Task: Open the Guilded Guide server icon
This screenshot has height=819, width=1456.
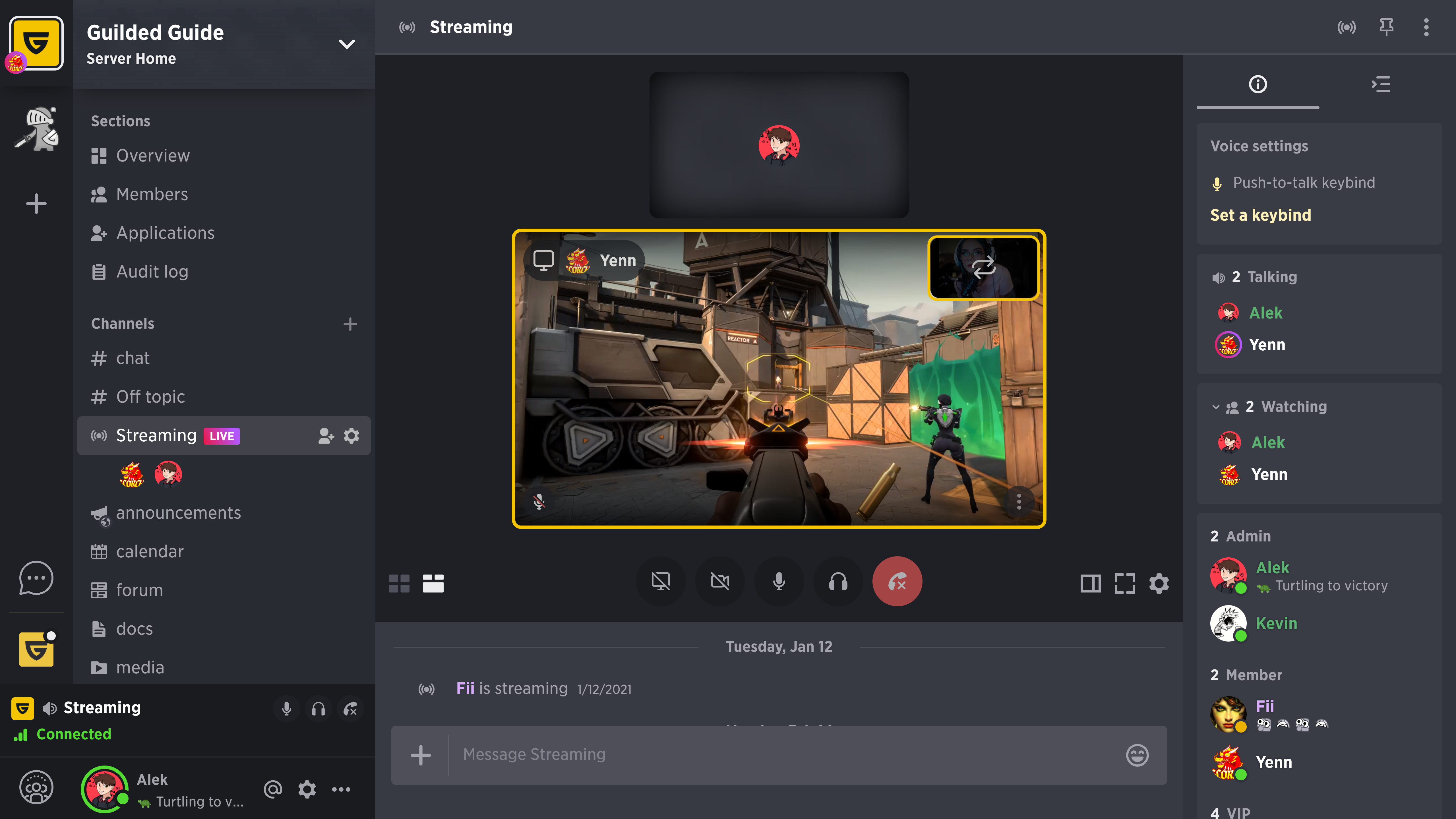Action: click(36, 43)
